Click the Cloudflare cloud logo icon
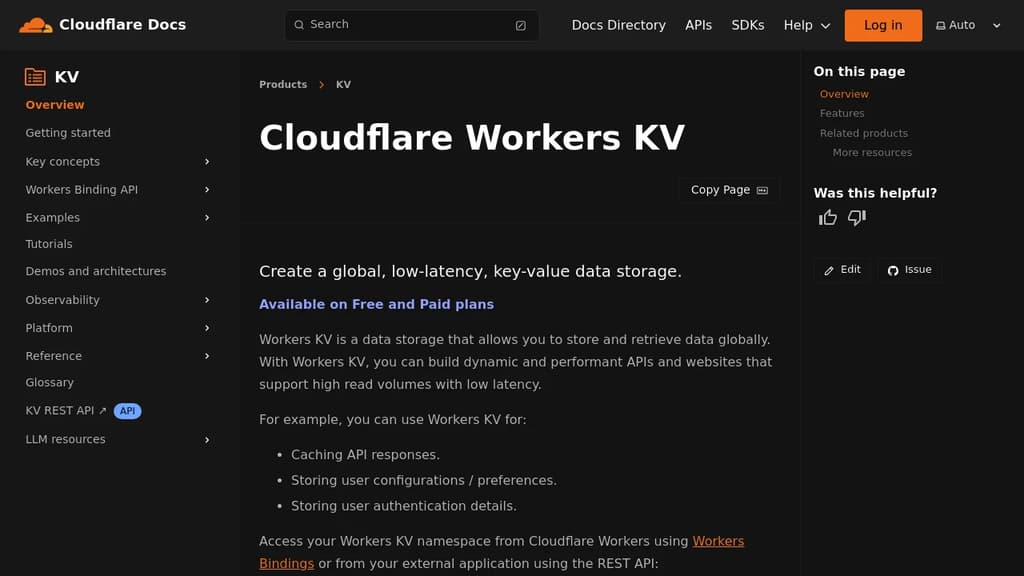Viewport: 1024px width, 576px height. 36,25
